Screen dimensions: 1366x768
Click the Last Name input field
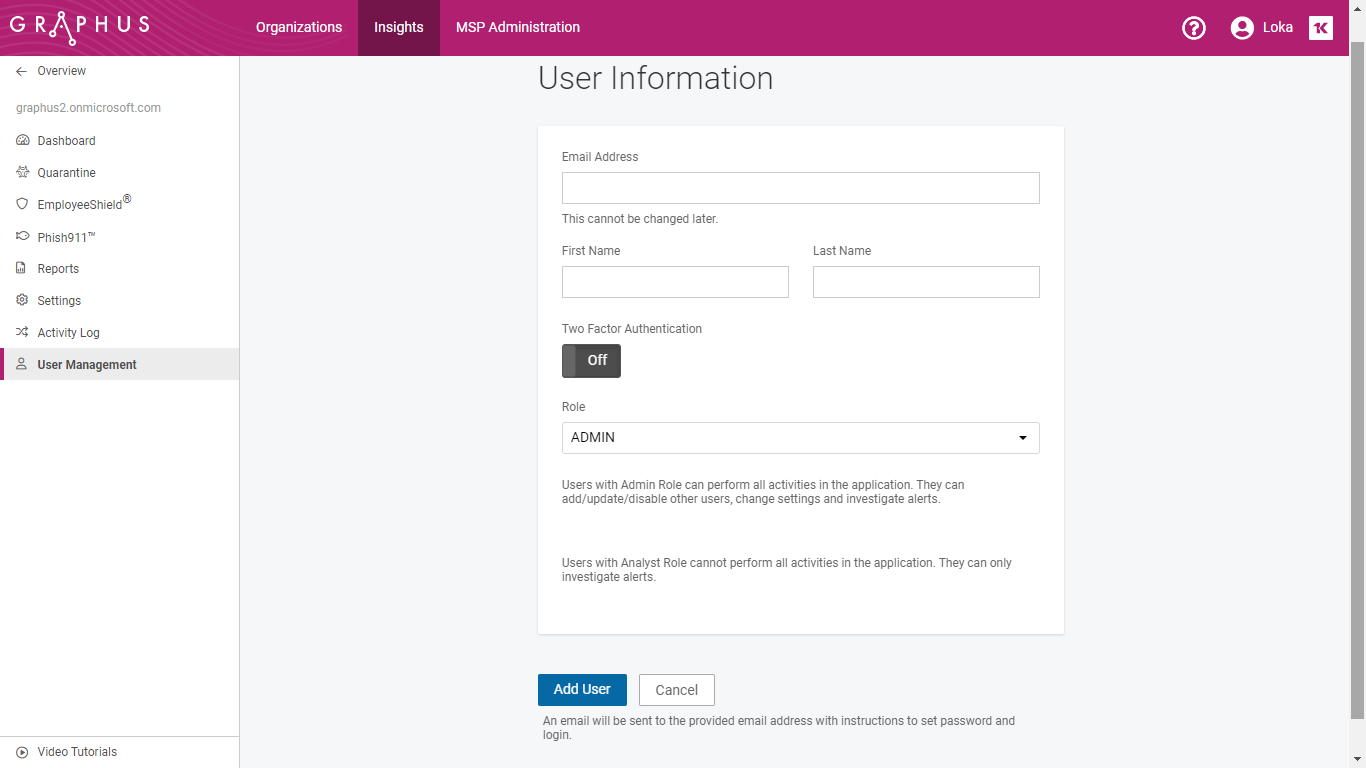pyautogui.click(x=926, y=282)
